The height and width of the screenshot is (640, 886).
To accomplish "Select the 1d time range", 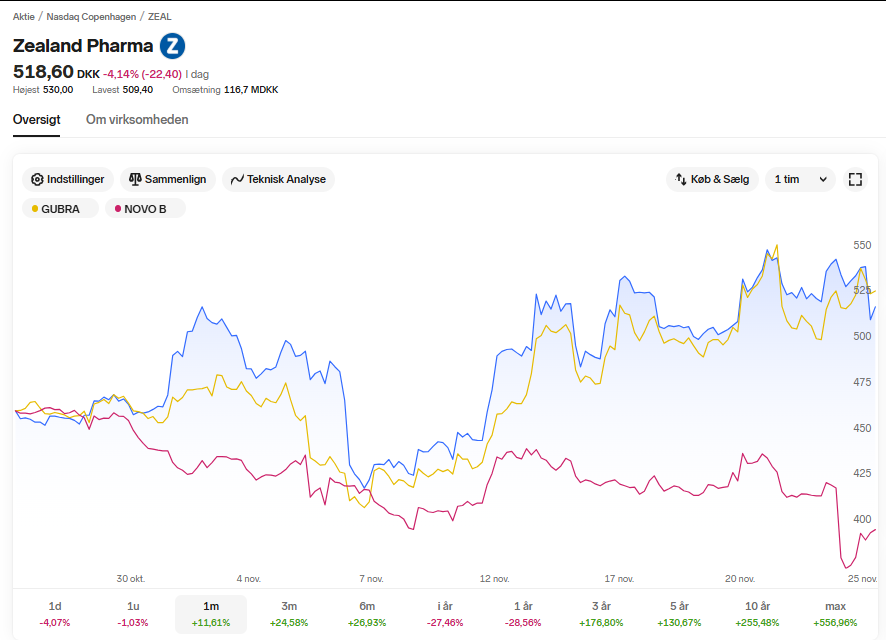I will click(55, 614).
